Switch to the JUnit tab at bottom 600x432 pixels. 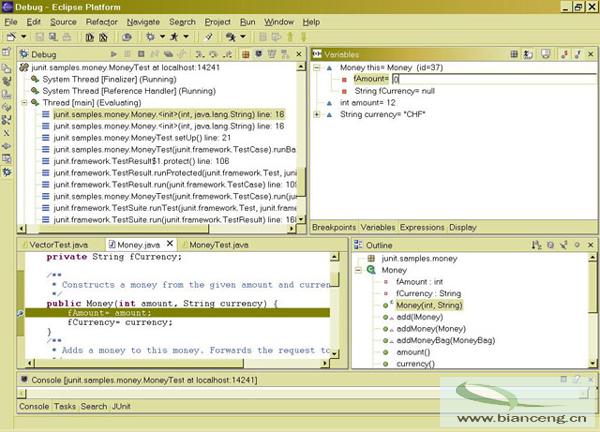(x=121, y=406)
